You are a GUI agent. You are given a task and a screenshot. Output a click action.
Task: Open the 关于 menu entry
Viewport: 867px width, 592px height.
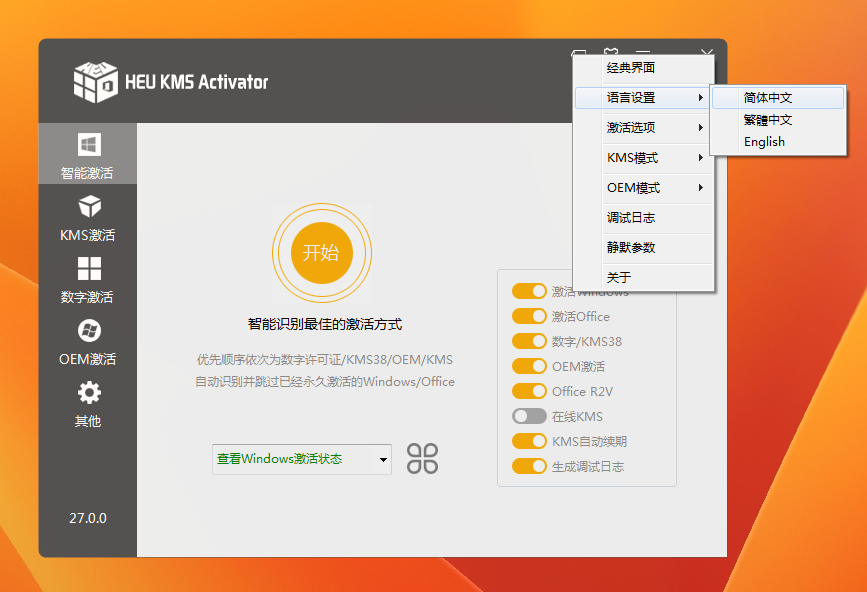coord(644,277)
